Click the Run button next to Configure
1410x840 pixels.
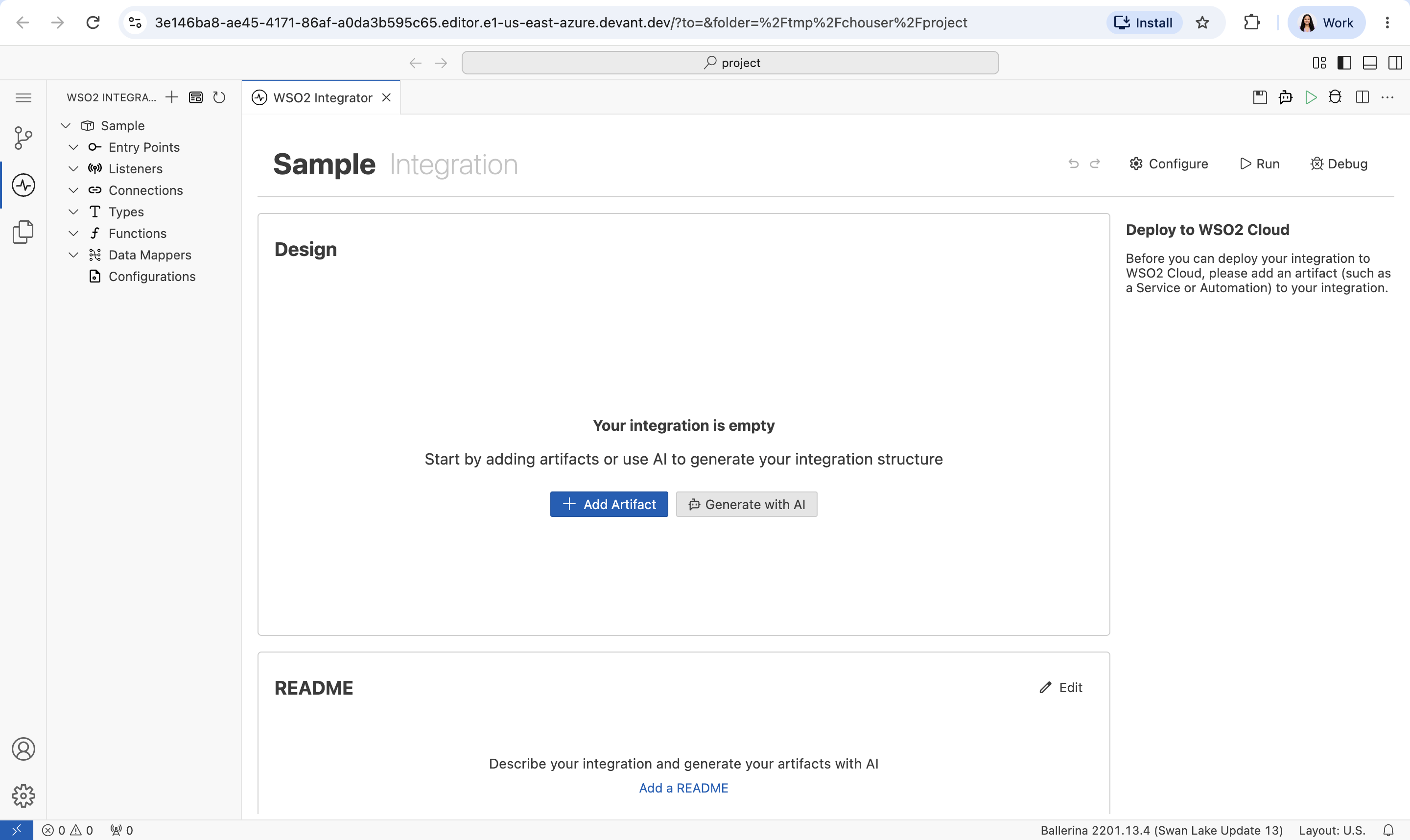[x=1259, y=163]
